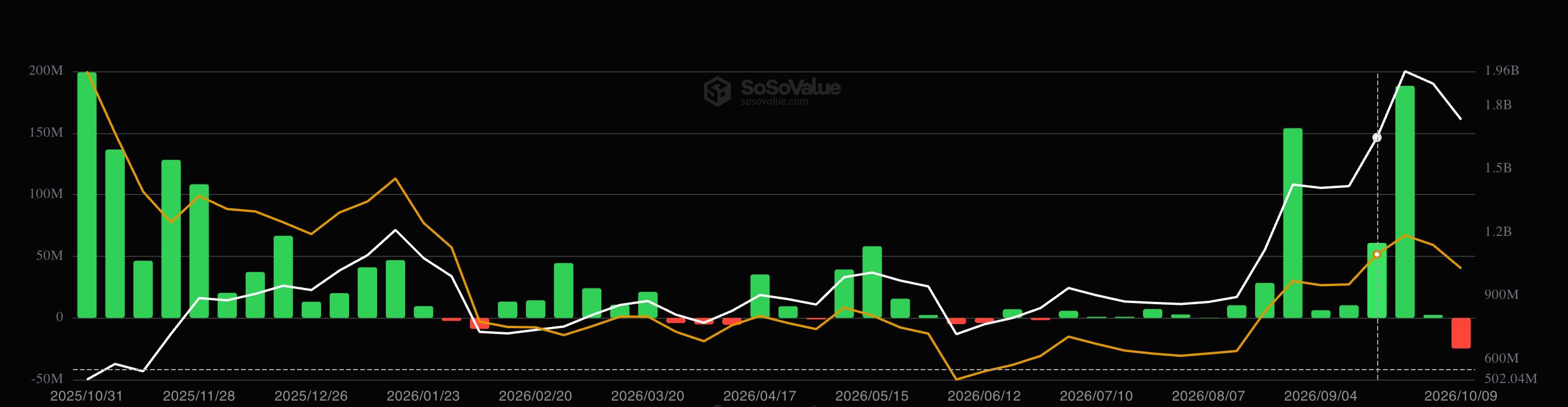Click the SoSoValue cube logo icon
Viewport: 1568px width, 407px height.
pos(717,92)
